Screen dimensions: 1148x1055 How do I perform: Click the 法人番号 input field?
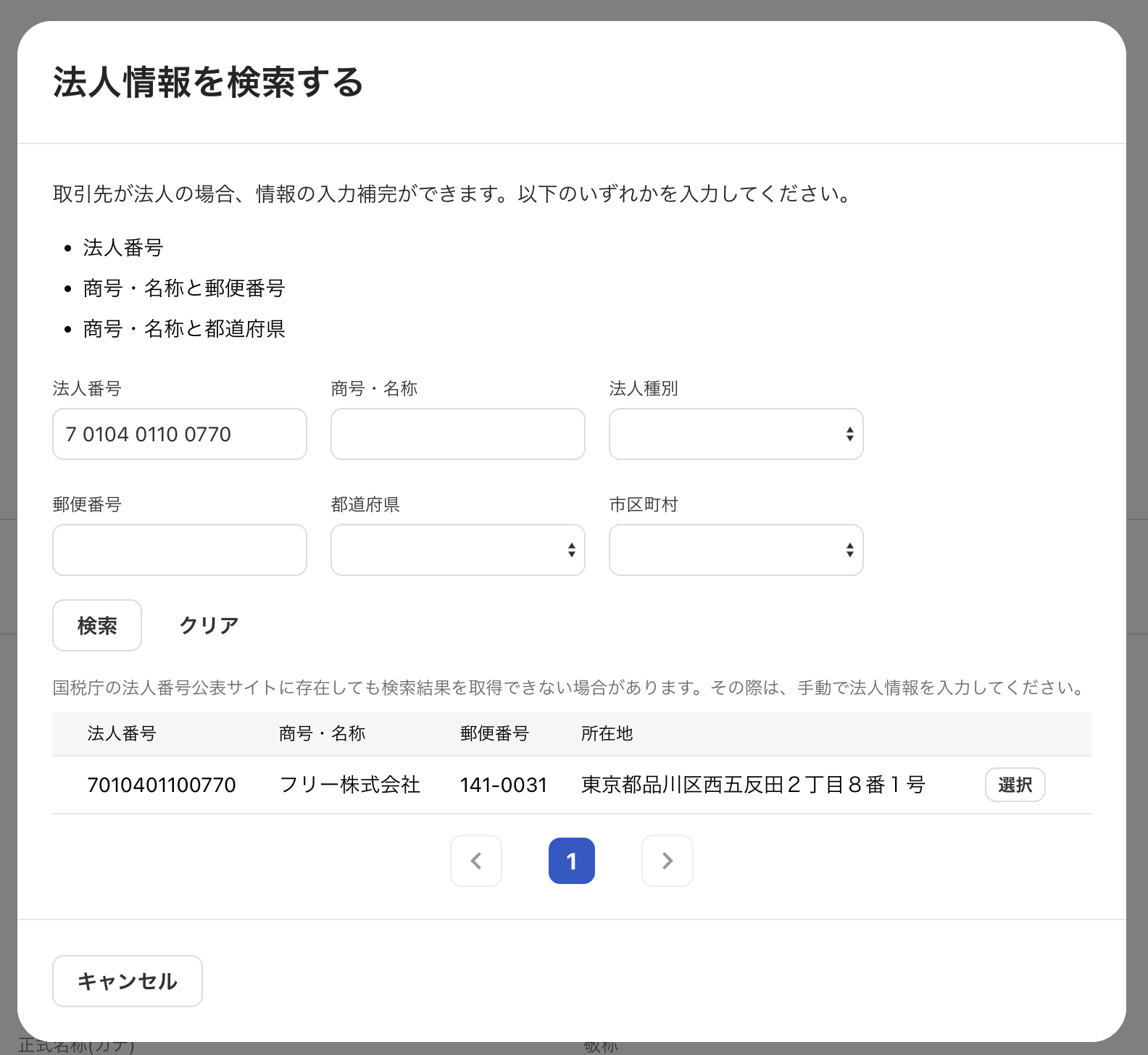coord(180,434)
